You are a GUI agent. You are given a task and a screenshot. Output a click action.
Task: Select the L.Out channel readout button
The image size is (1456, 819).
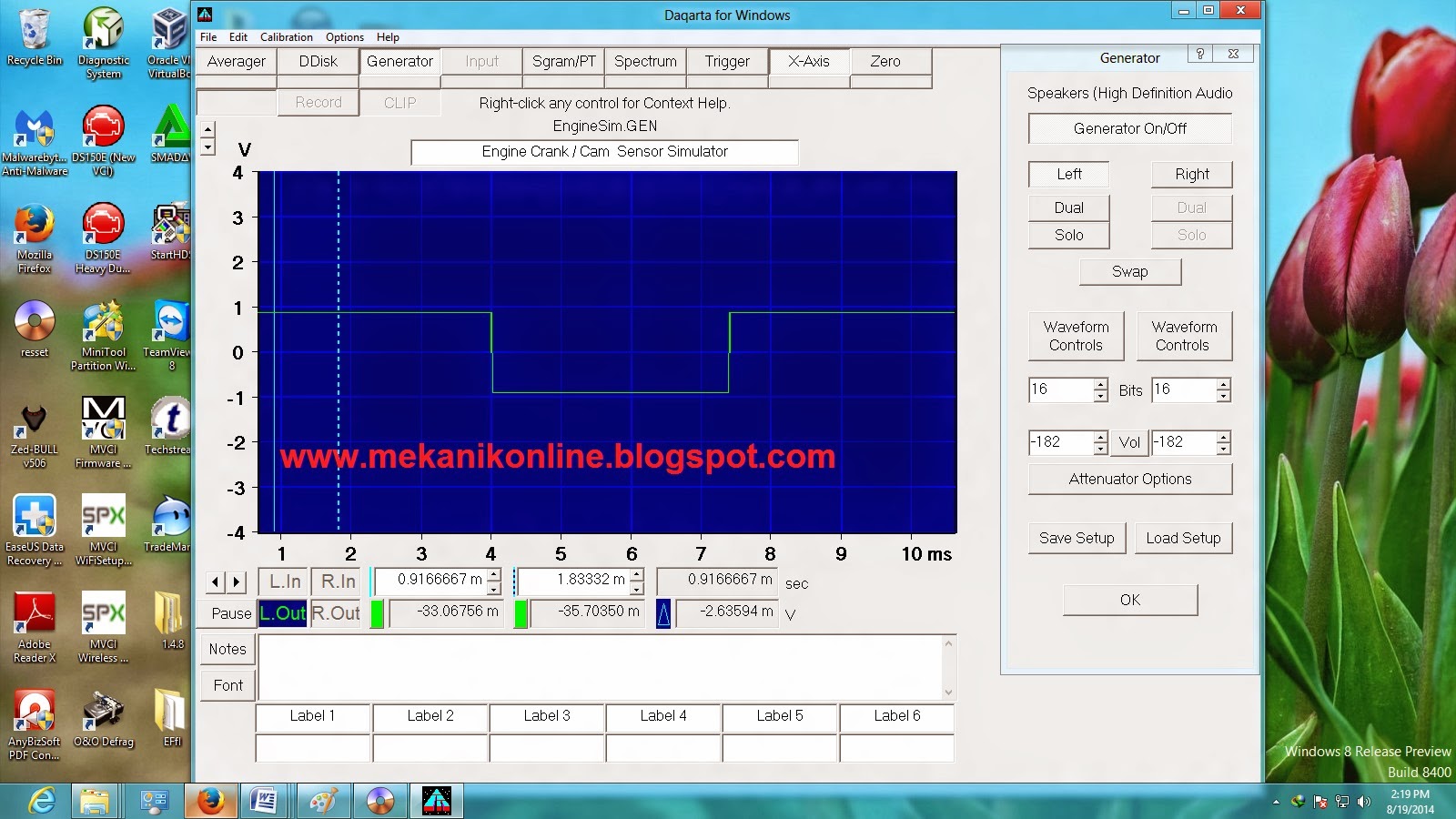pyautogui.click(x=282, y=613)
